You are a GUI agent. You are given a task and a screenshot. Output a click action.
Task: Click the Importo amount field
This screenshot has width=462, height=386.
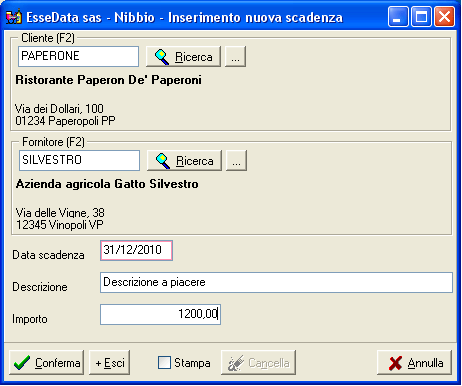(x=160, y=314)
